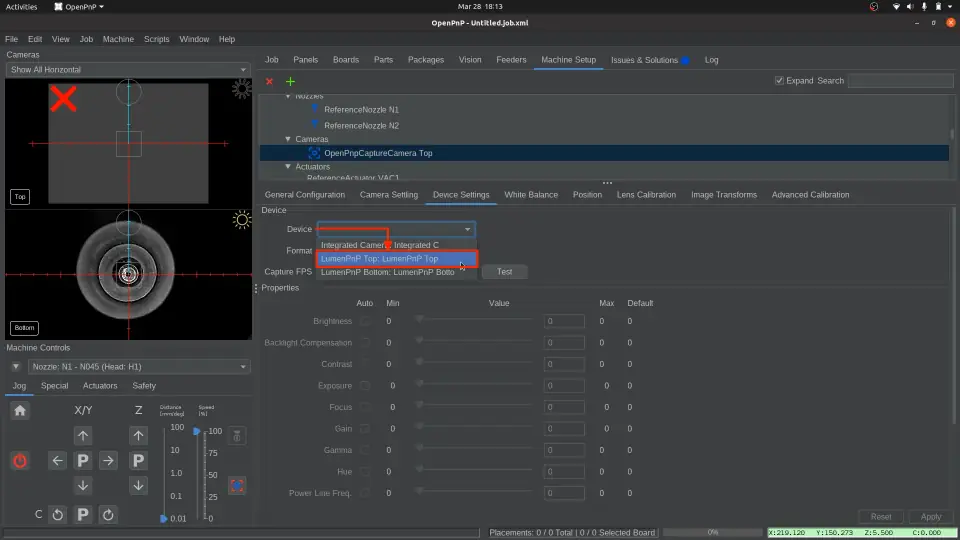Click the green add item icon
The image size is (960, 540).
click(x=291, y=81)
